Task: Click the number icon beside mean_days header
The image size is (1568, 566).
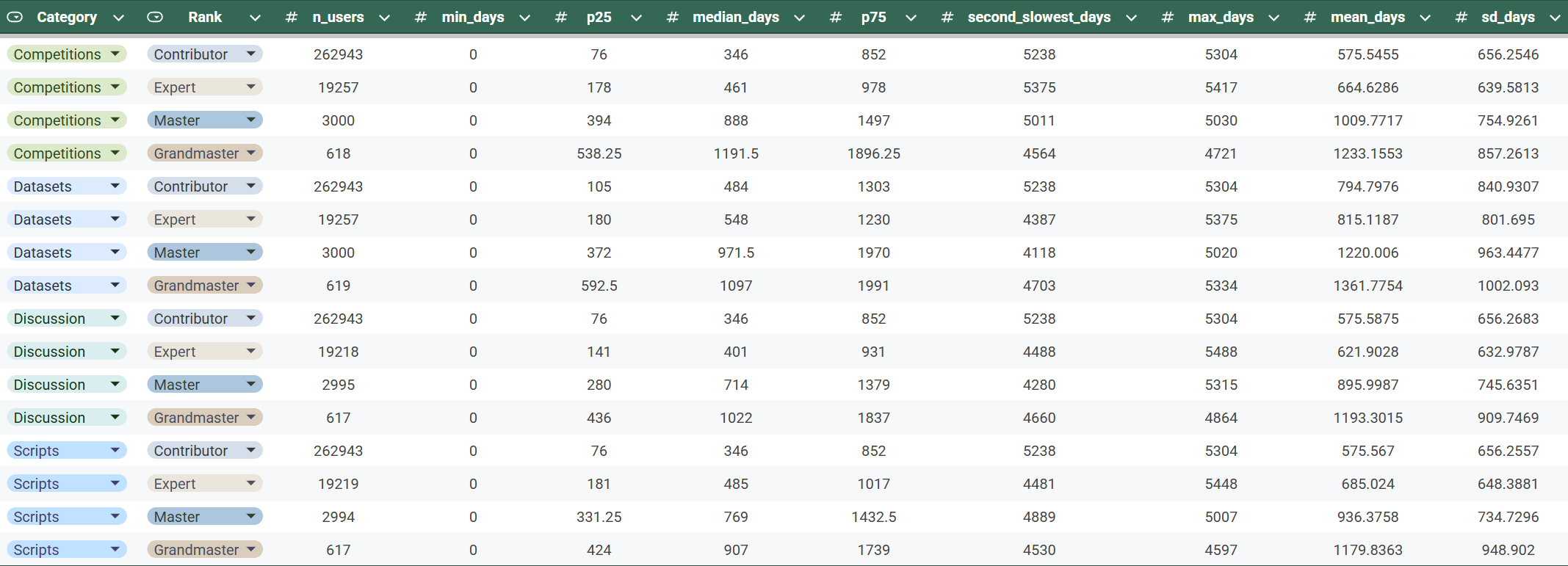Action: [1310, 17]
